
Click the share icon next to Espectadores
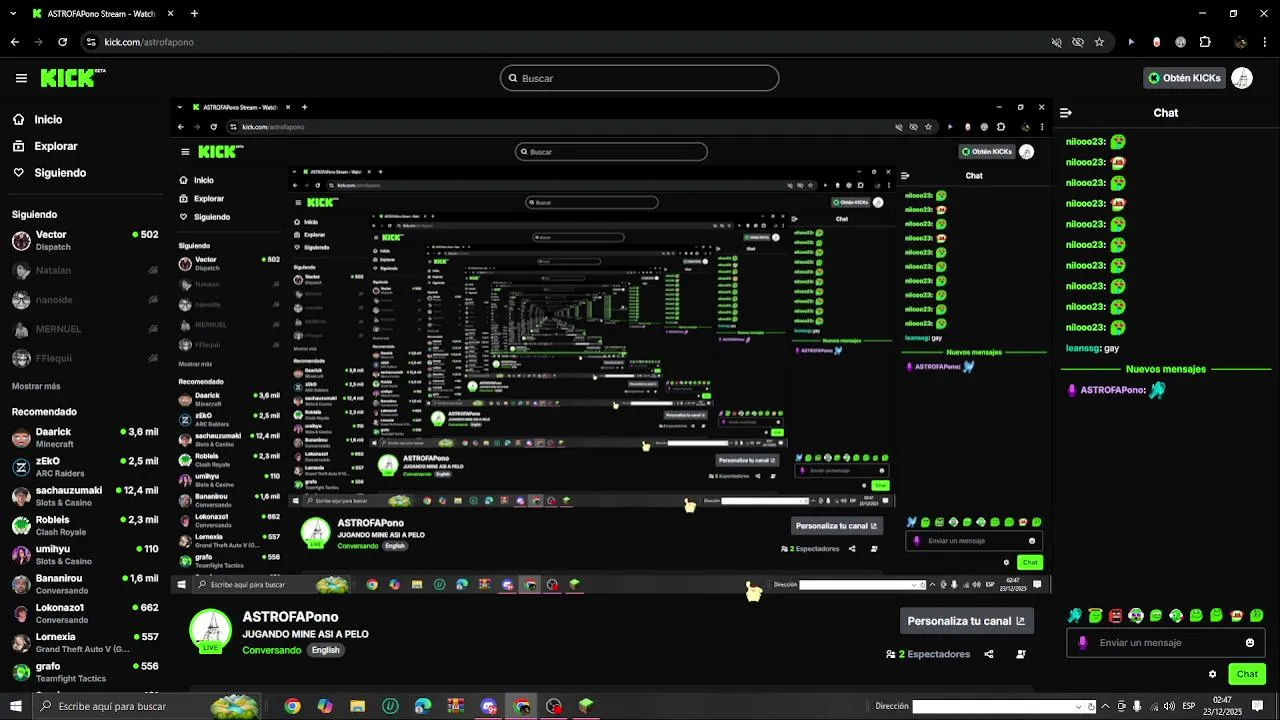pyautogui.click(x=988, y=654)
